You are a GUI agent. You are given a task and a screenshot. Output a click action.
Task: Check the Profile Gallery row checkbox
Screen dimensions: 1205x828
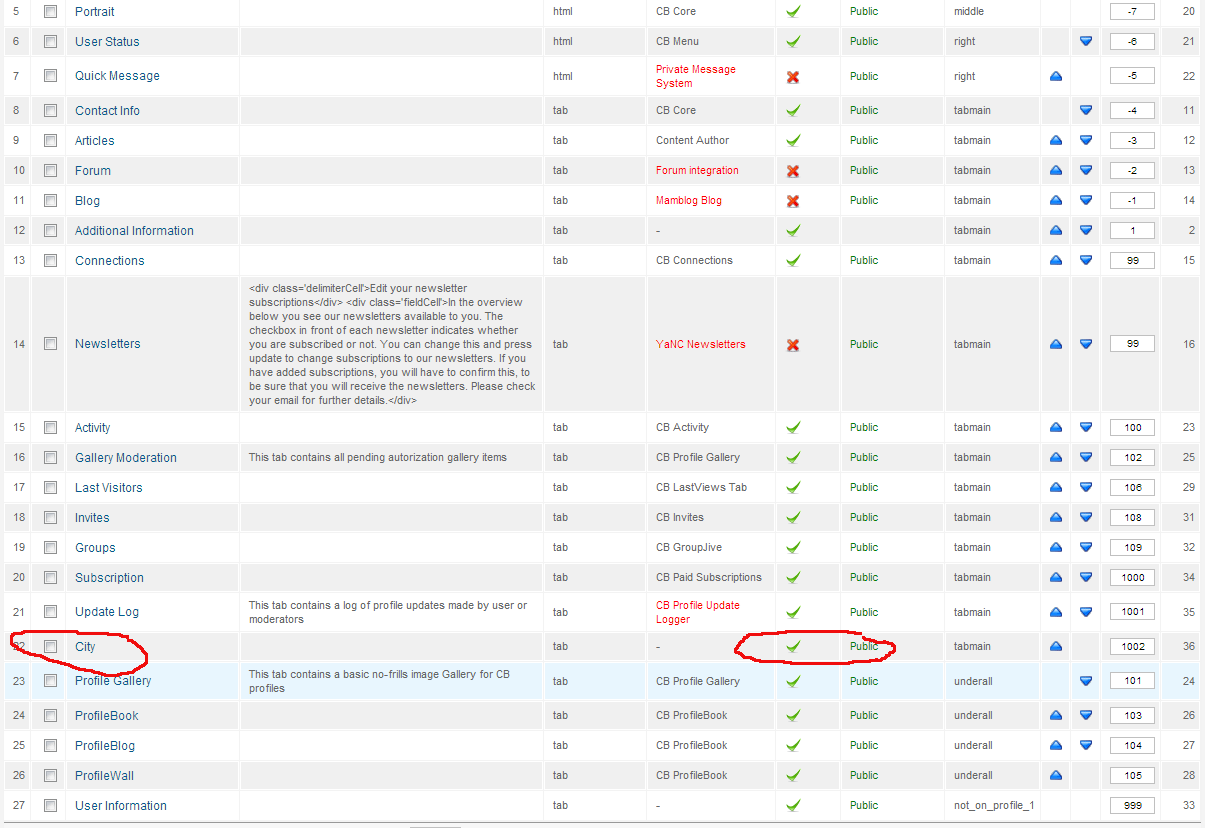pos(50,681)
